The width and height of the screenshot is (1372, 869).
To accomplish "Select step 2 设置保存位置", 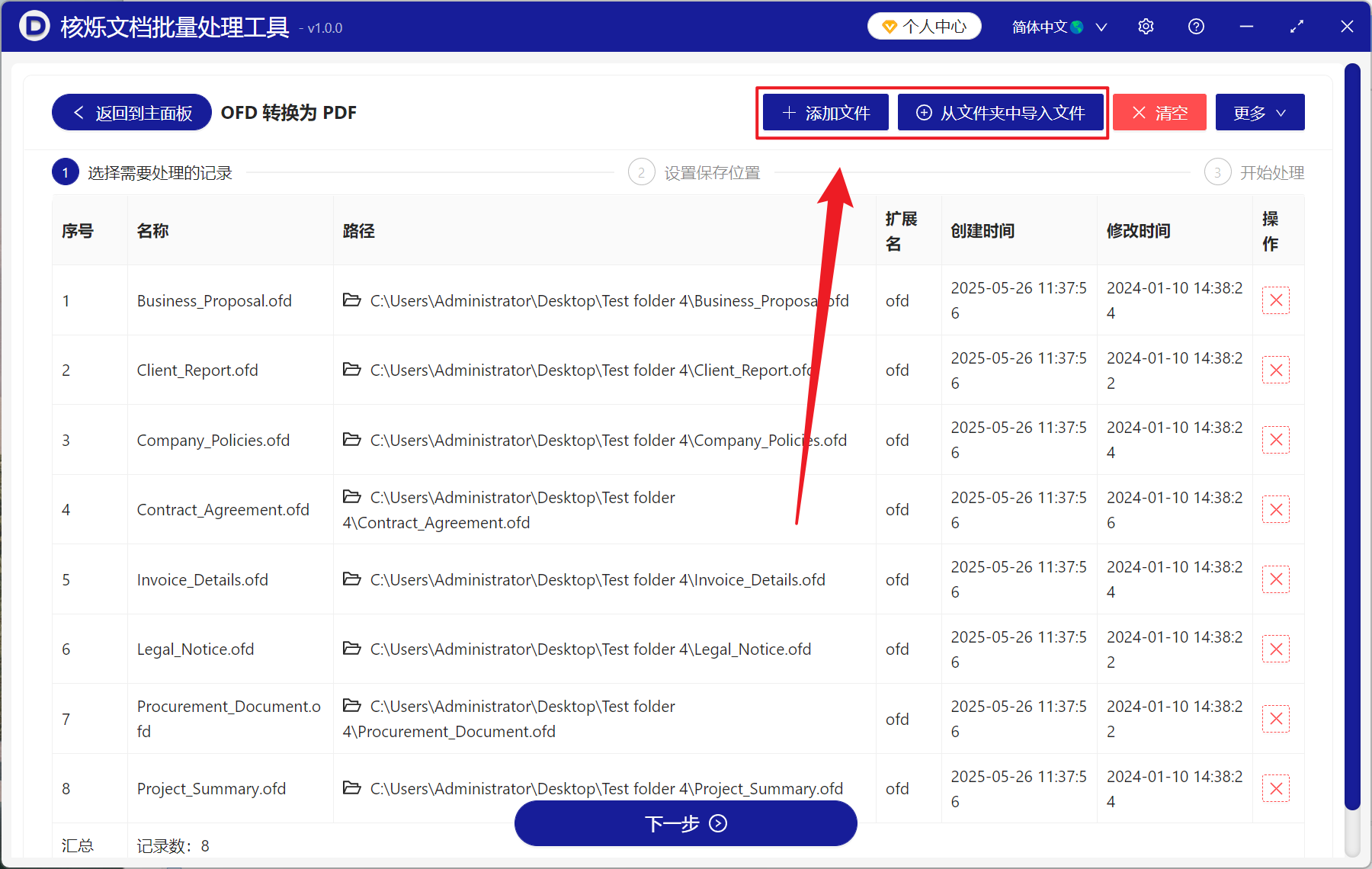I will (x=694, y=173).
